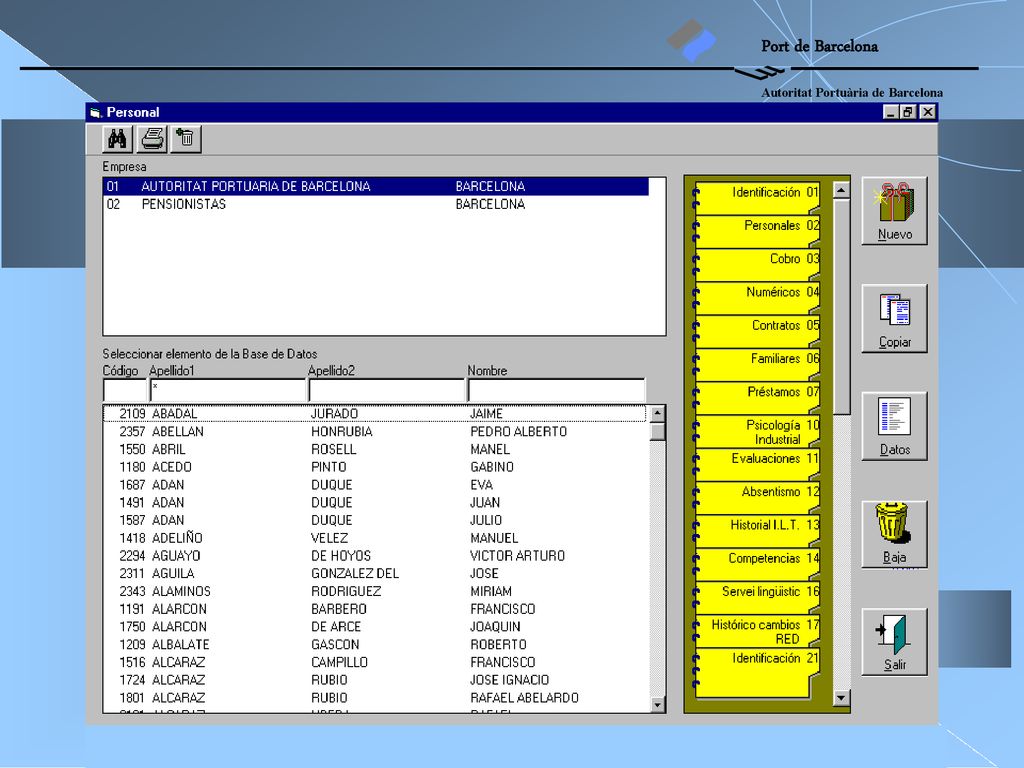
Task: Open the Historial I.L.T. 13 tab
Action: click(758, 529)
